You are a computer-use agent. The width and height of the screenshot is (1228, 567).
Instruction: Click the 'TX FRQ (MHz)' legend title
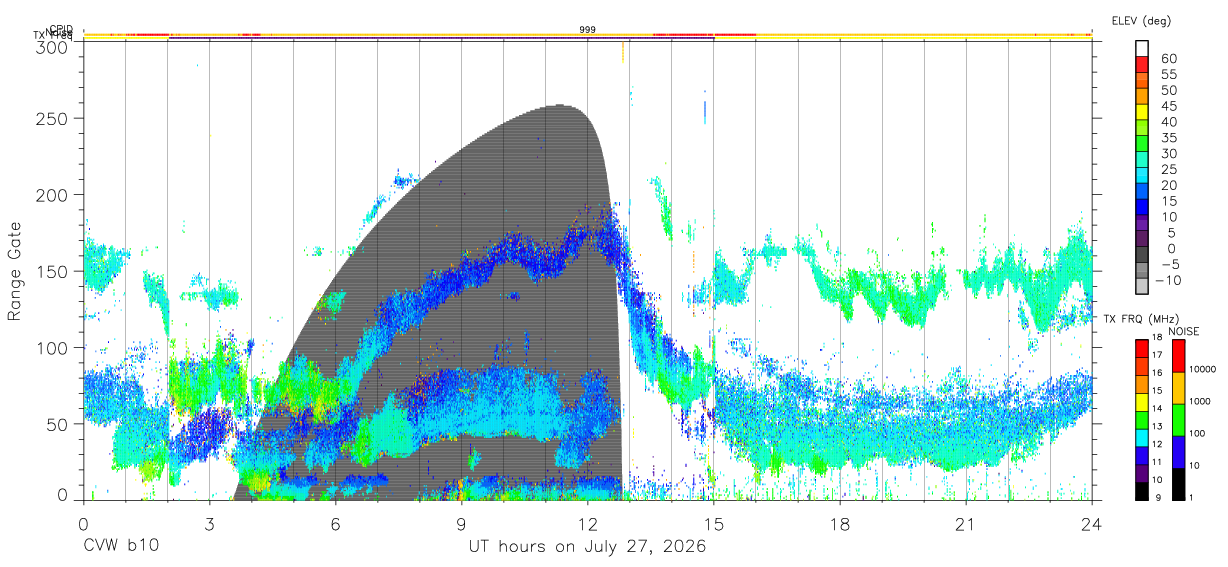pyautogui.click(x=1141, y=319)
